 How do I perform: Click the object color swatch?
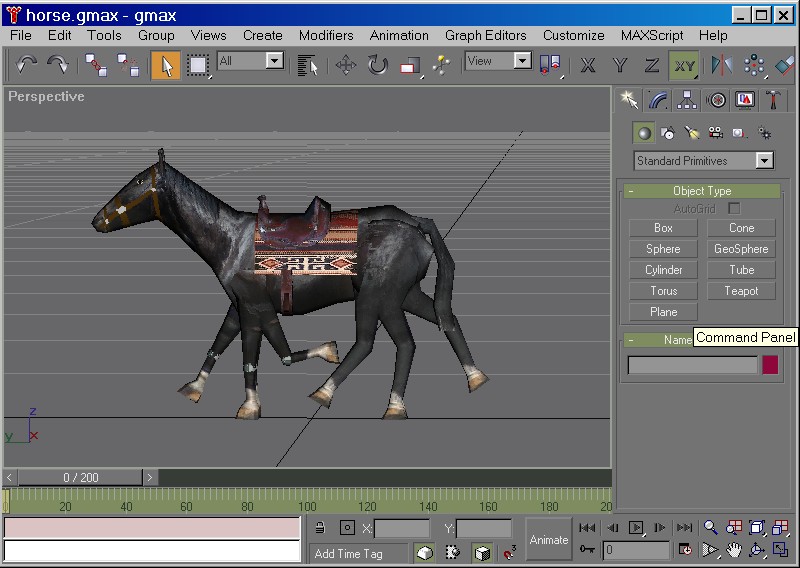click(x=770, y=365)
